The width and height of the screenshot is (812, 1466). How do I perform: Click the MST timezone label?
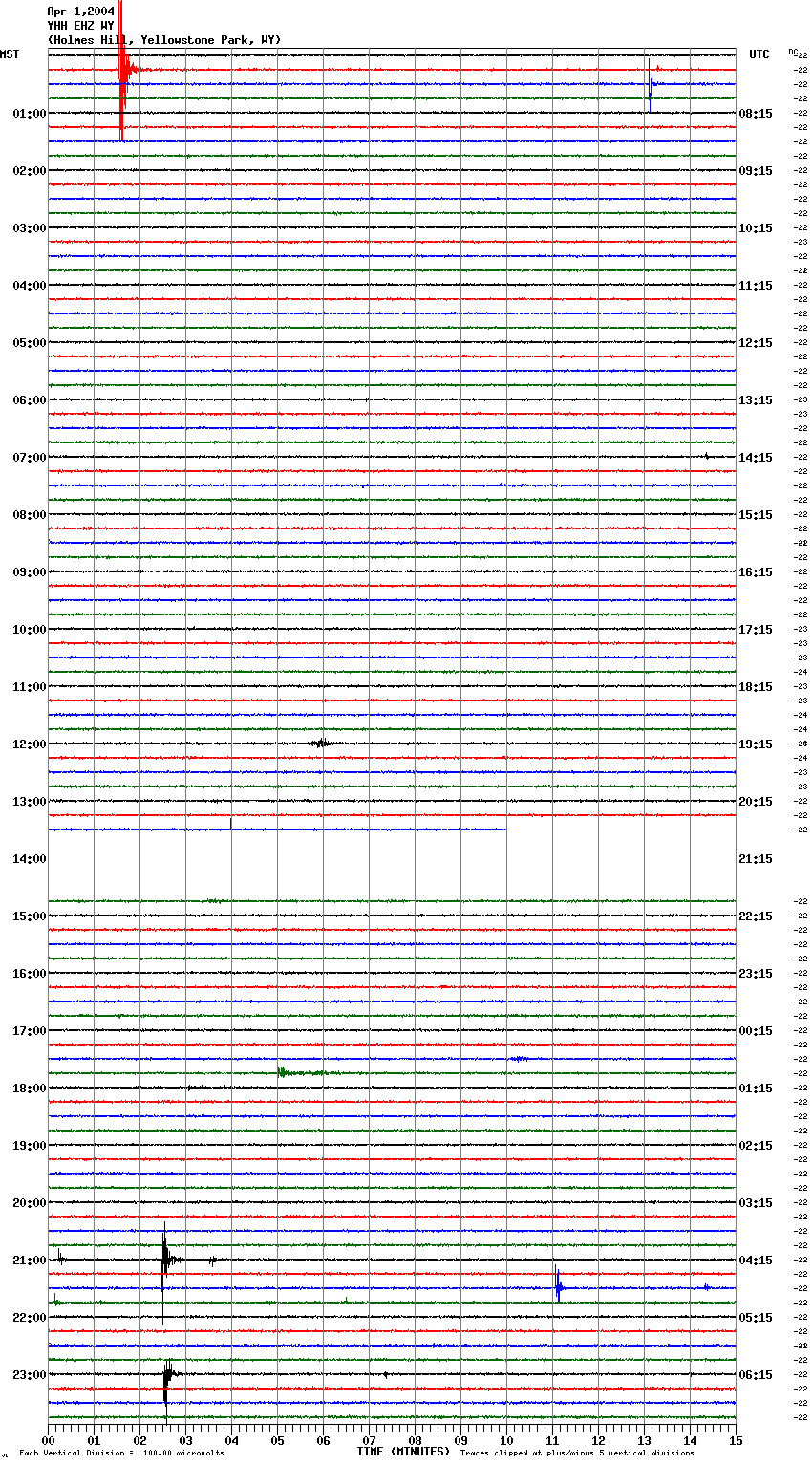[10, 54]
